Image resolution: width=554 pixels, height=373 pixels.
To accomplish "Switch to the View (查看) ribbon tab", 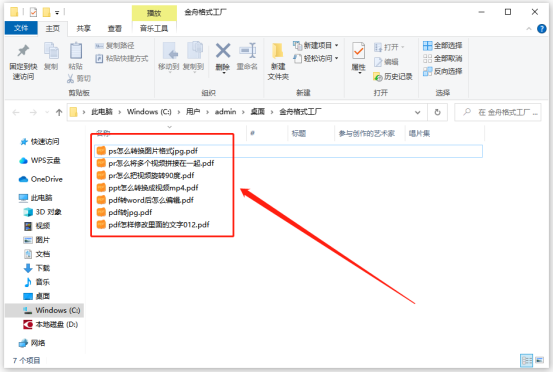I will [x=114, y=29].
